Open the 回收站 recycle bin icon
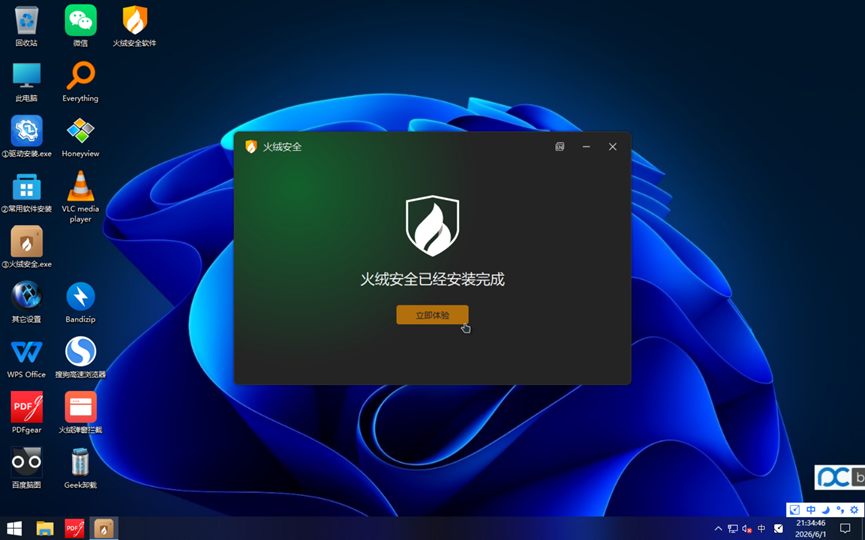This screenshot has width=865, height=540. coord(26,26)
